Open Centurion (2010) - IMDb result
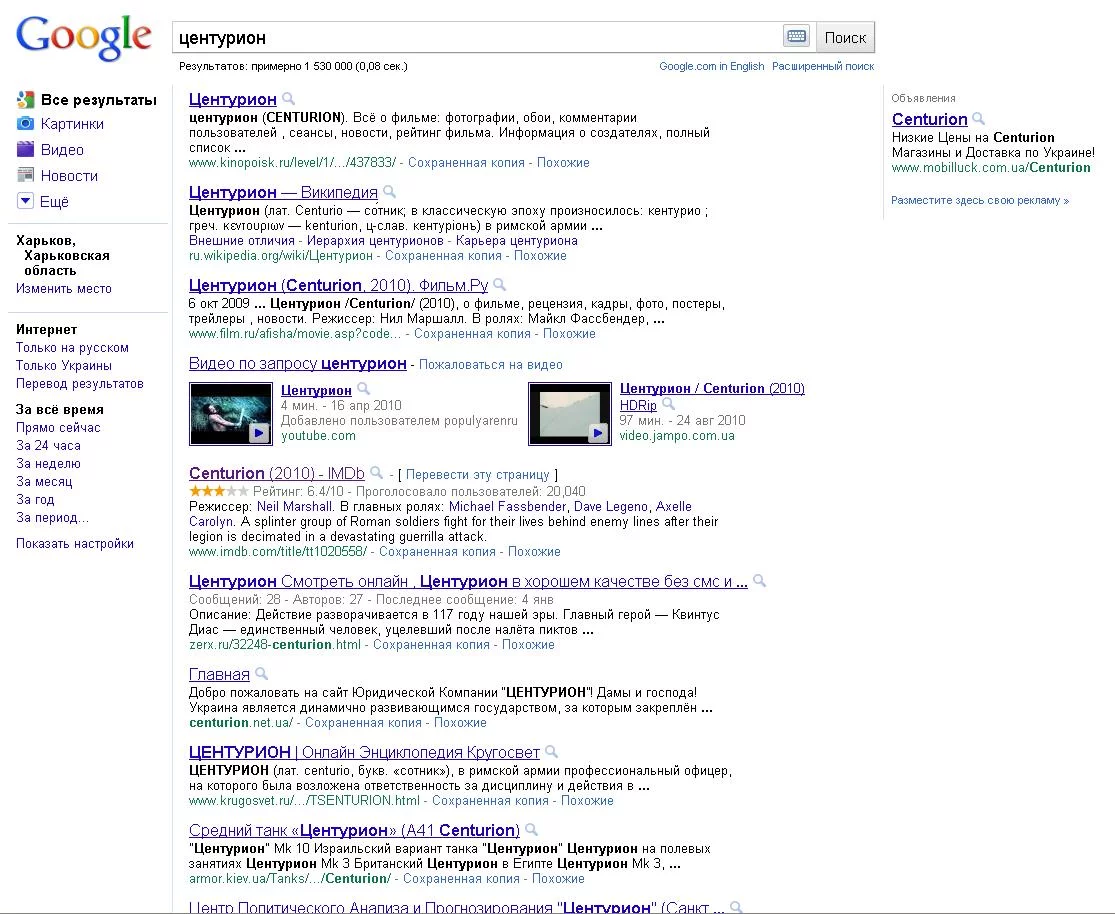Image resolution: width=1115 pixels, height=914 pixels. point(277,473)
